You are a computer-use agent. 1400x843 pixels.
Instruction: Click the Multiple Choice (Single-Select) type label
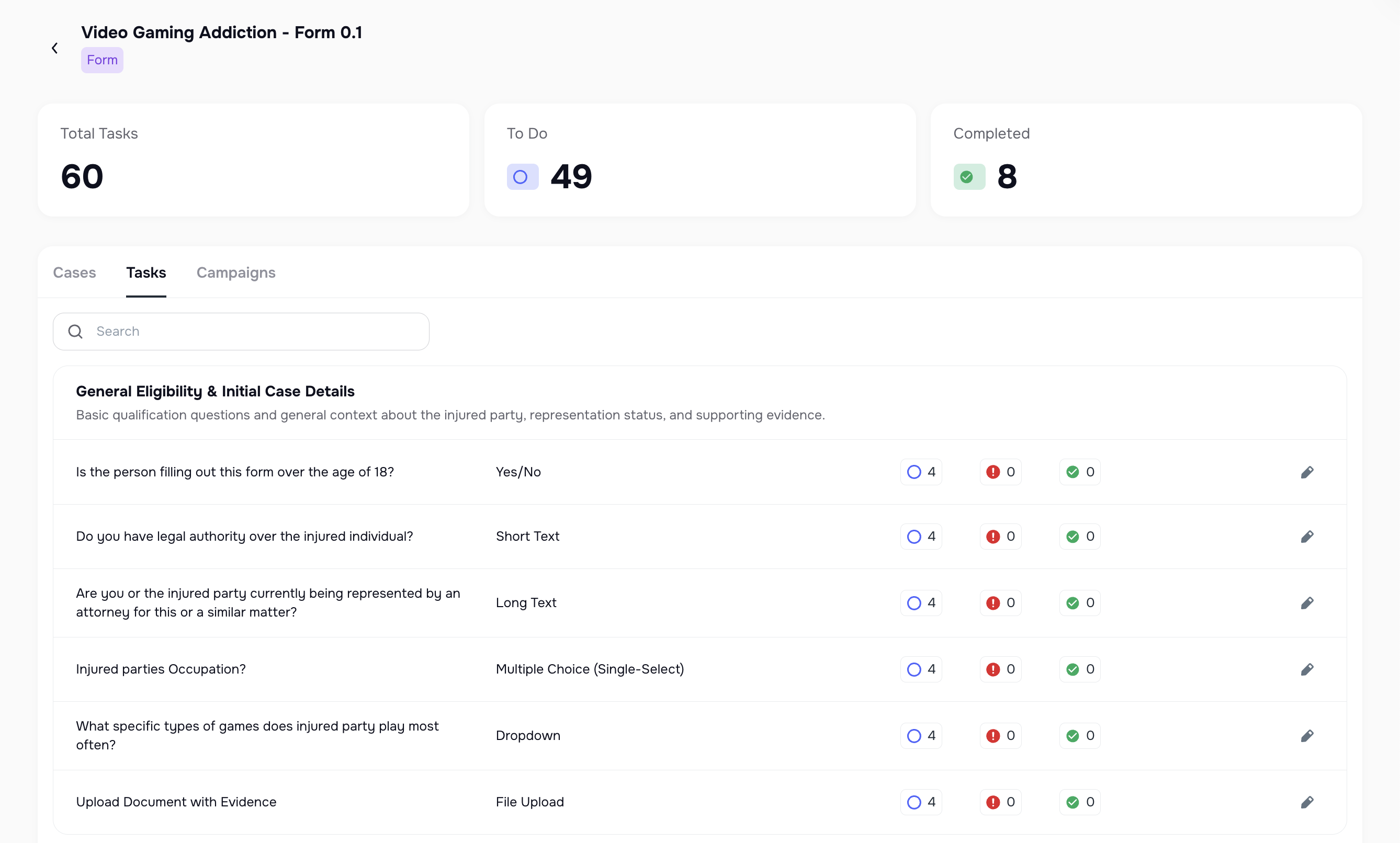tap(590, 669)
